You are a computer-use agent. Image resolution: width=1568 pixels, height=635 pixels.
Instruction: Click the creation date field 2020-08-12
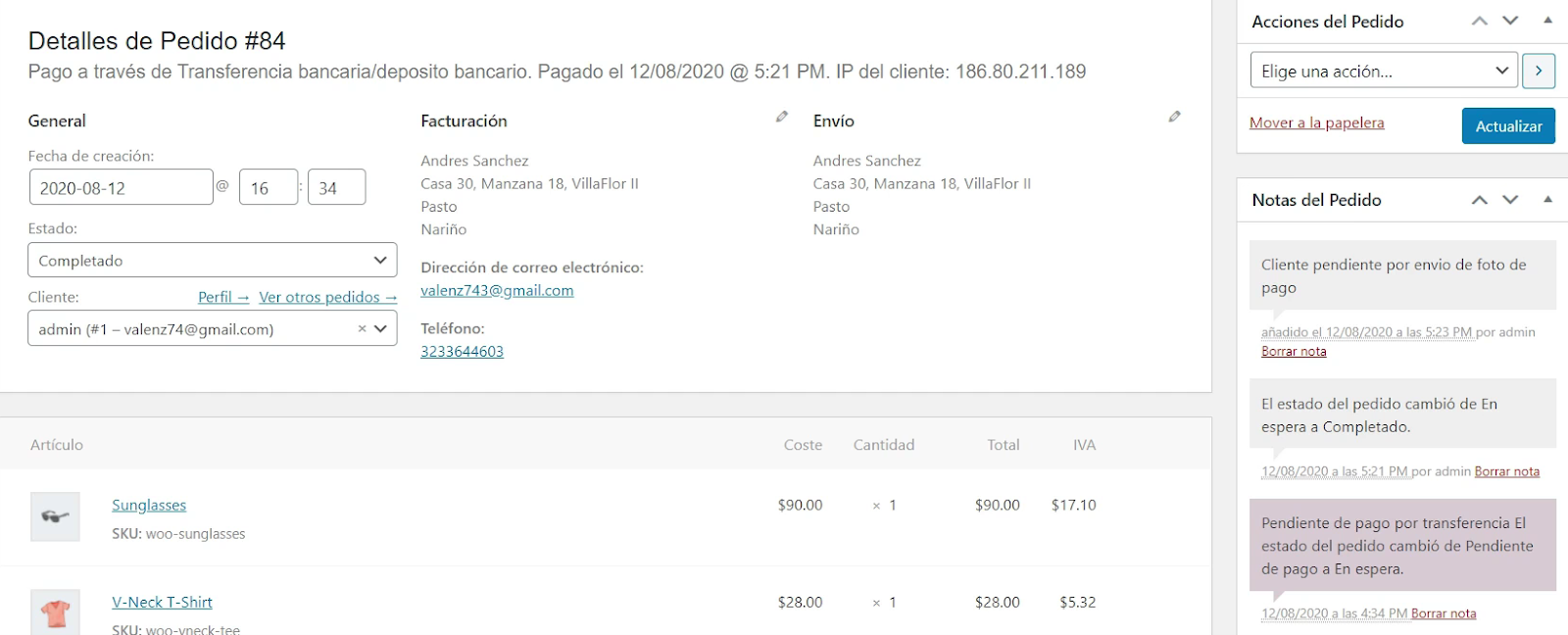(x=122, y=187)
